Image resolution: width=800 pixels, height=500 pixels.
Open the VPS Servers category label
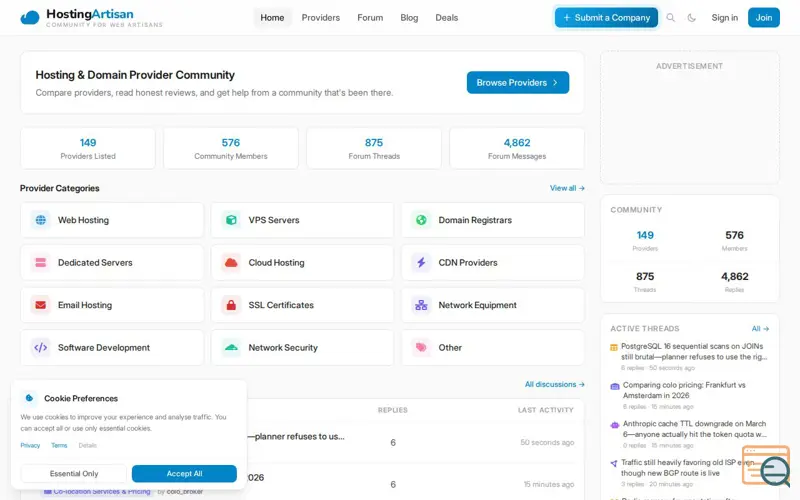point(274,220)
